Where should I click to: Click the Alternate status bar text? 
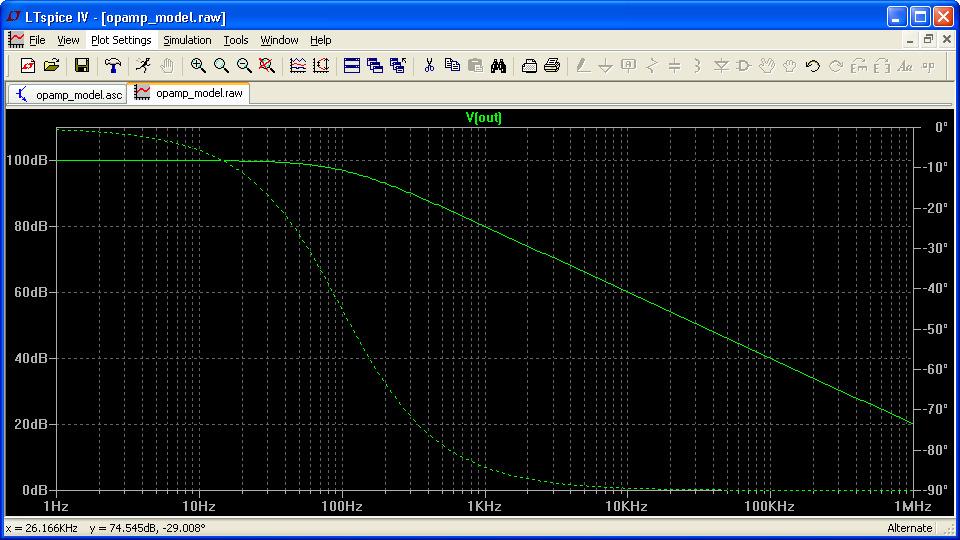coord(910,528)
